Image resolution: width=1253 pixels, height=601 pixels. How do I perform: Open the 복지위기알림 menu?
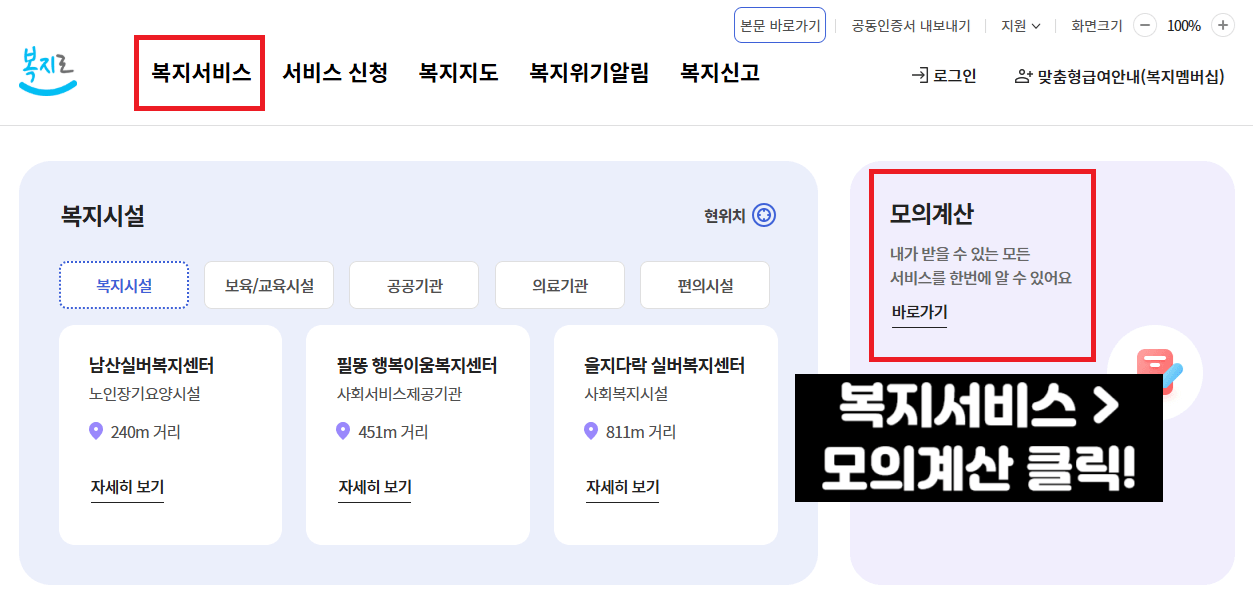tap(589, 73)
